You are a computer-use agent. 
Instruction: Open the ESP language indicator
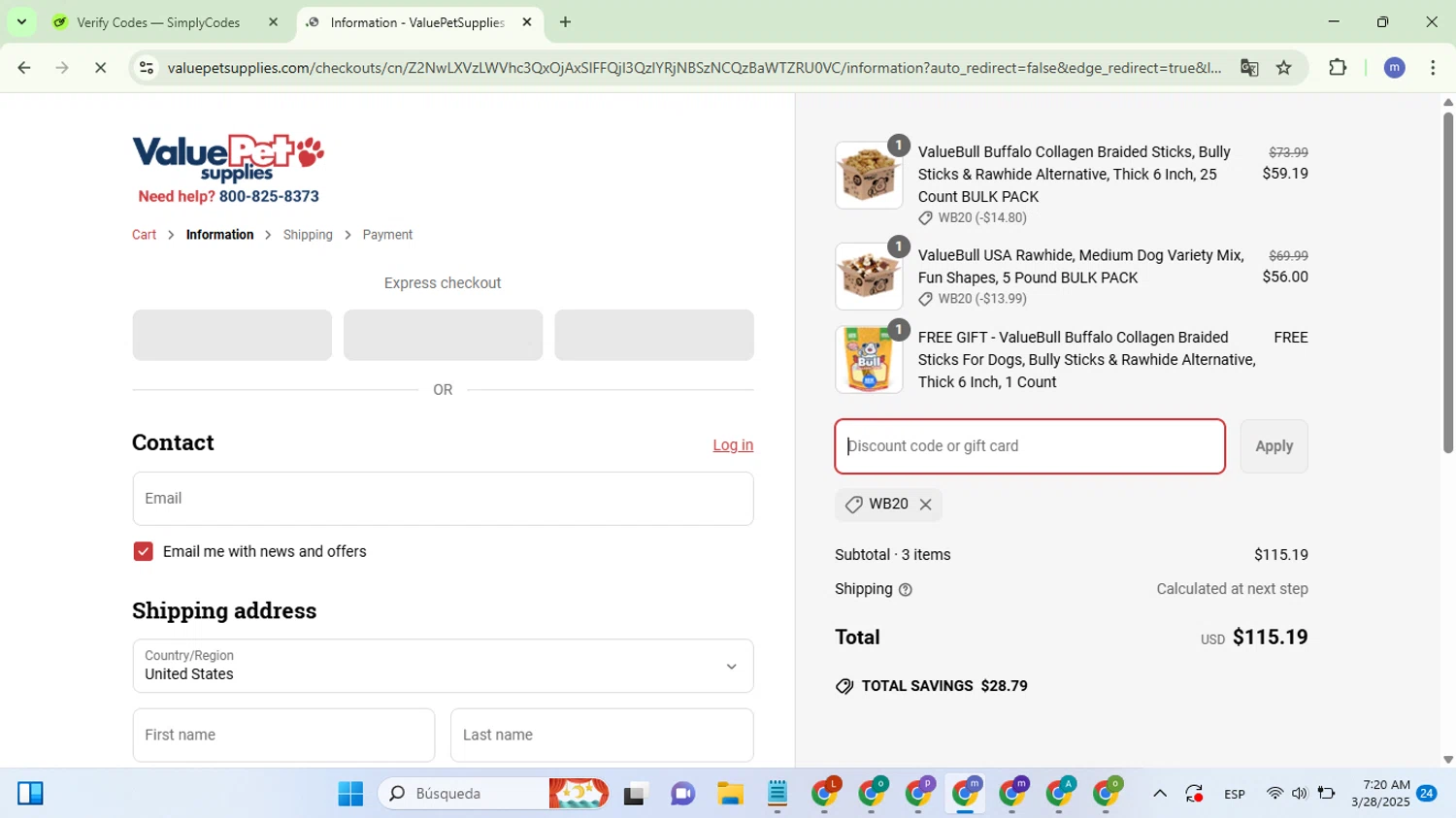1235,794
